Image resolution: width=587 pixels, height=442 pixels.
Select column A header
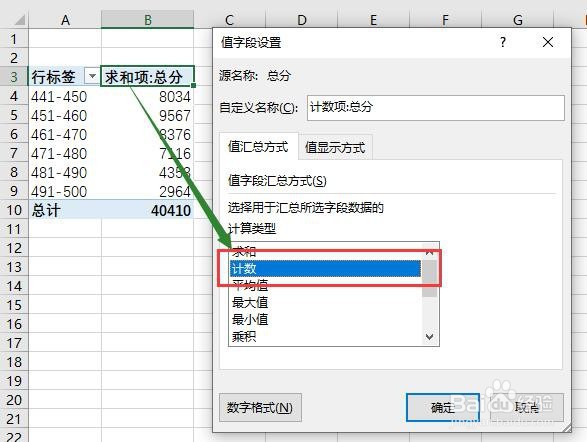point(65,20)
